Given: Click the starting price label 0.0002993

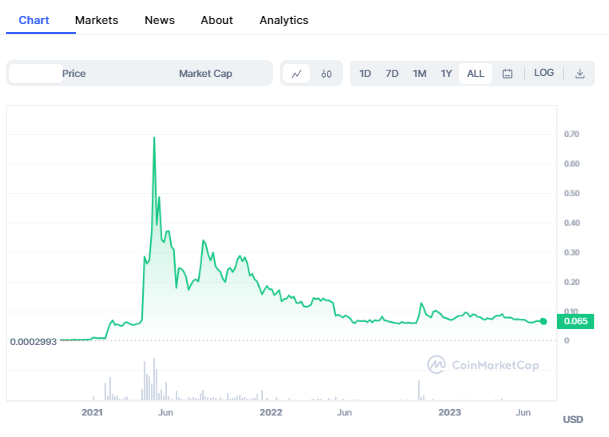Looking at the screenshot, I should coord(33,342).
